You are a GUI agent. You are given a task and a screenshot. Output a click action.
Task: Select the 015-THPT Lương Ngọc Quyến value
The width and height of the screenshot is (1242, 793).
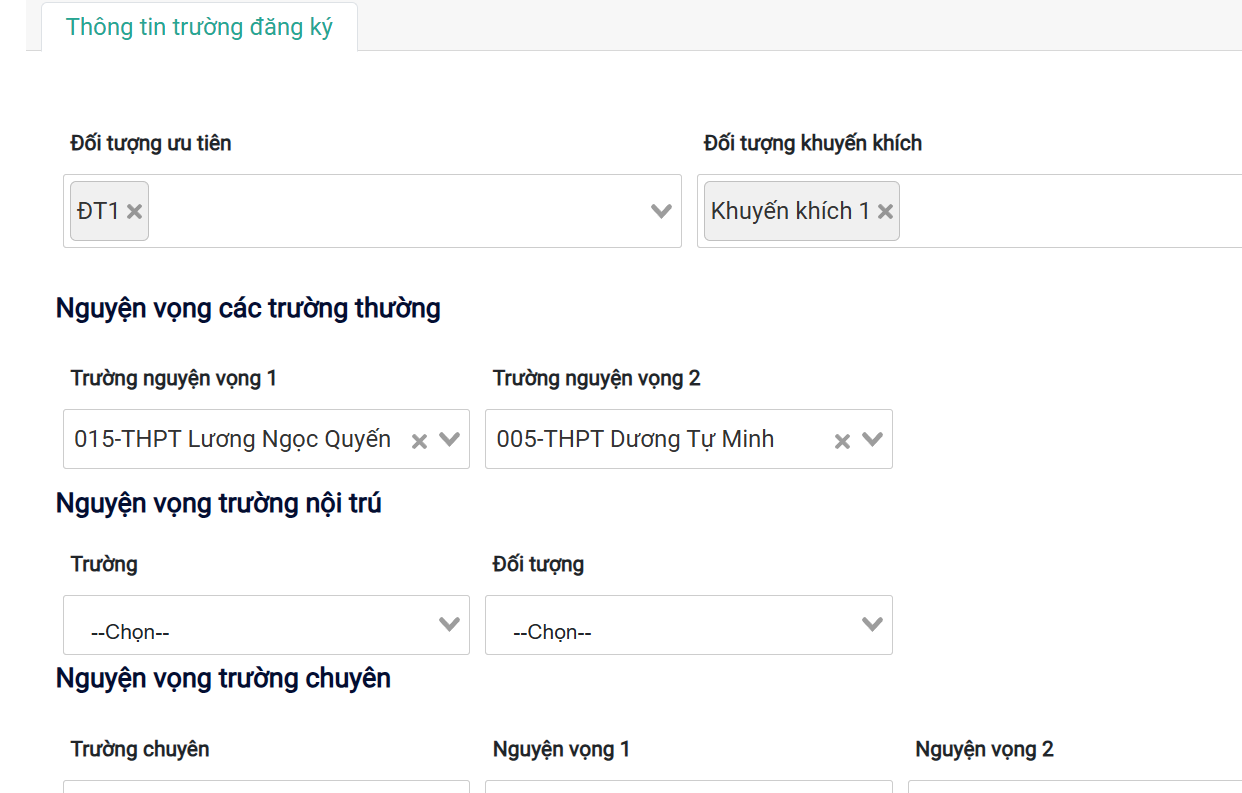(232, 439)
